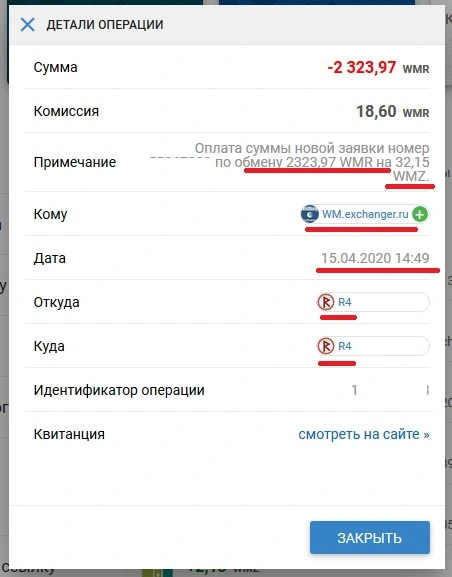452x577 pixels.
Task: Click the ruble purse icon in the Куда row
Action: tap(326, 346)
